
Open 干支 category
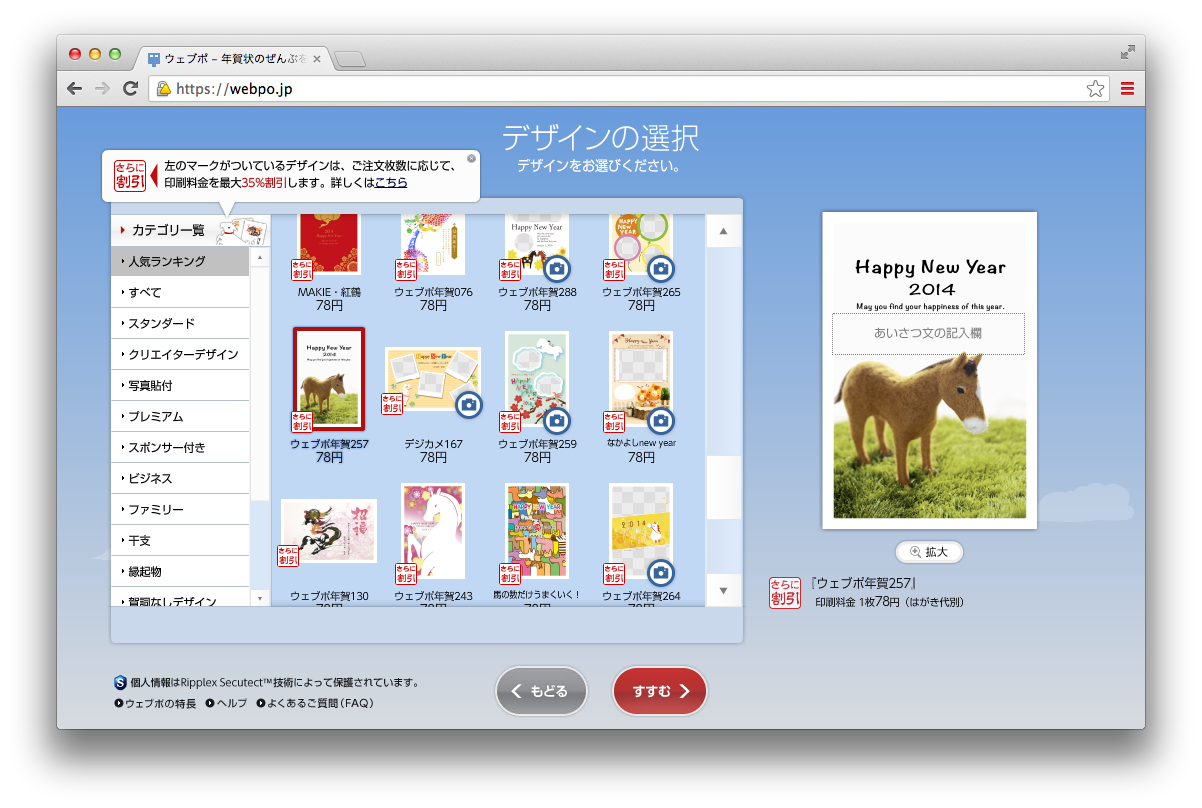point(180,540)
